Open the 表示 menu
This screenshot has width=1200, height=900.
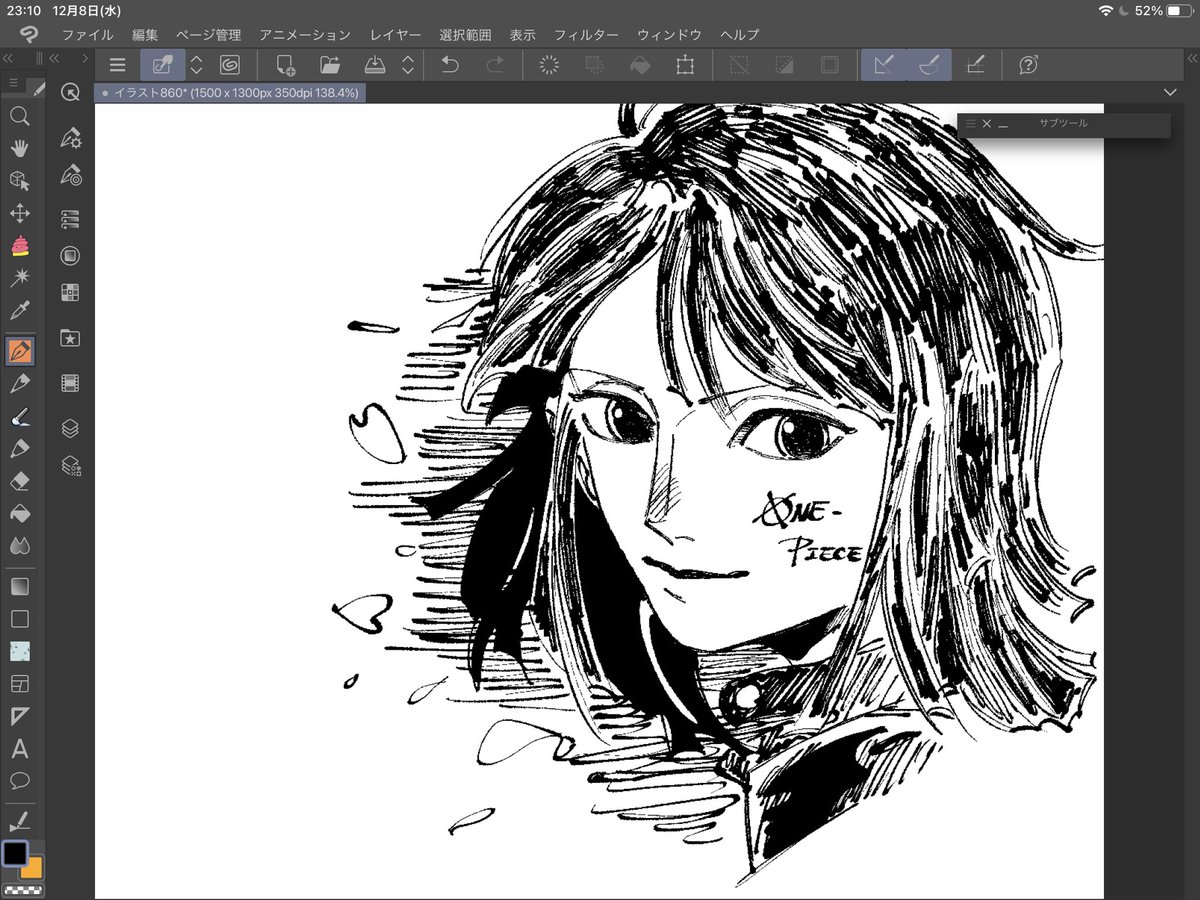pyautogui.click(x=522, y=35)
